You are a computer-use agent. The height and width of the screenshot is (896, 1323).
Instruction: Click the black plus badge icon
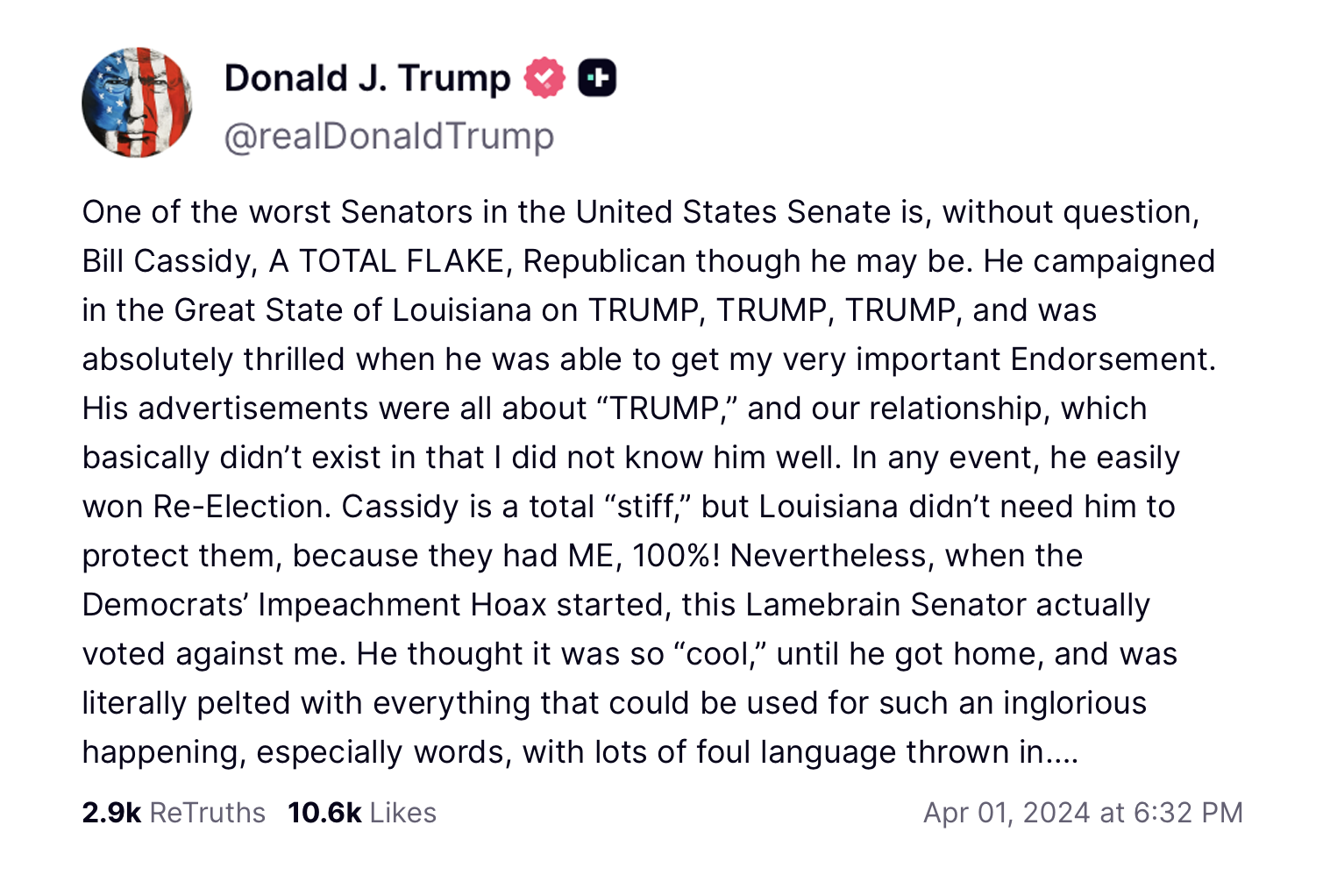point(597,78)
